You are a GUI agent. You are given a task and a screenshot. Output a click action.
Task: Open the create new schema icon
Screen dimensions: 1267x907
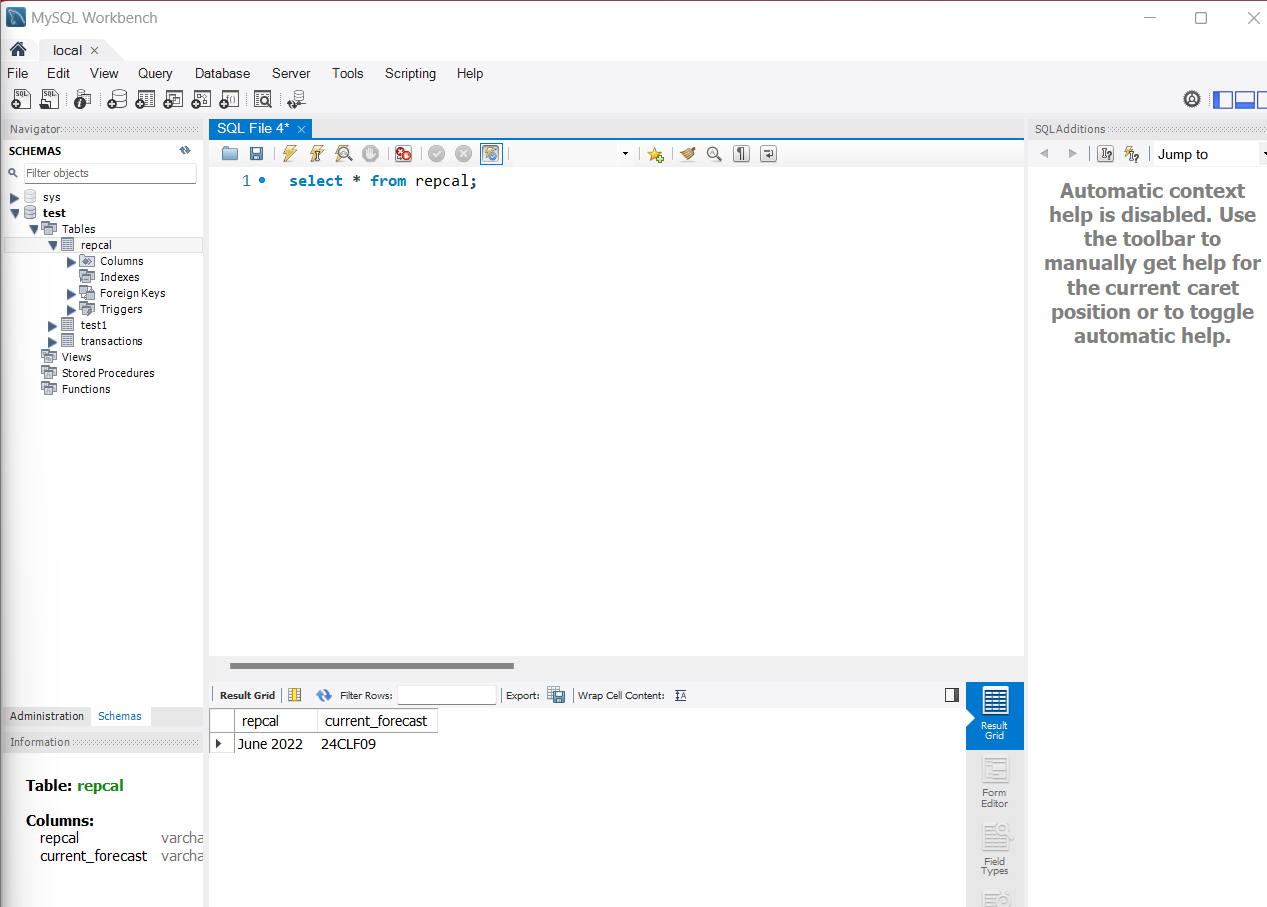coord(117,99)
